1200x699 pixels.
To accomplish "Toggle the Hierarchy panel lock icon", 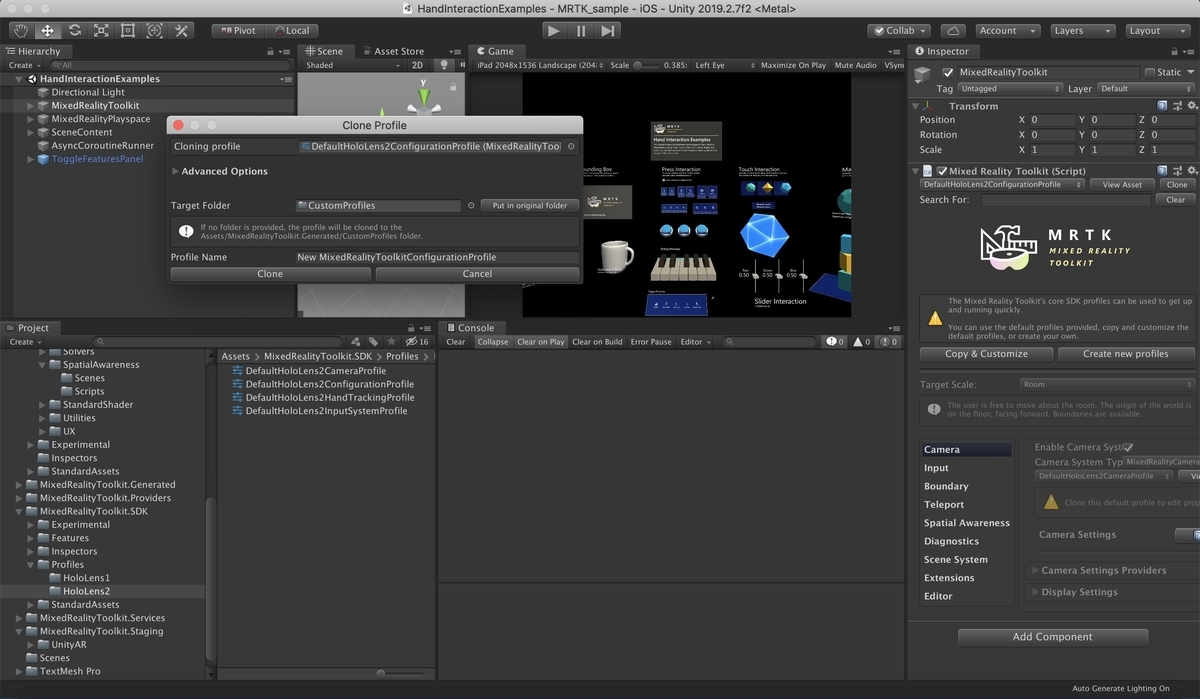I will [x=271, y=51].
